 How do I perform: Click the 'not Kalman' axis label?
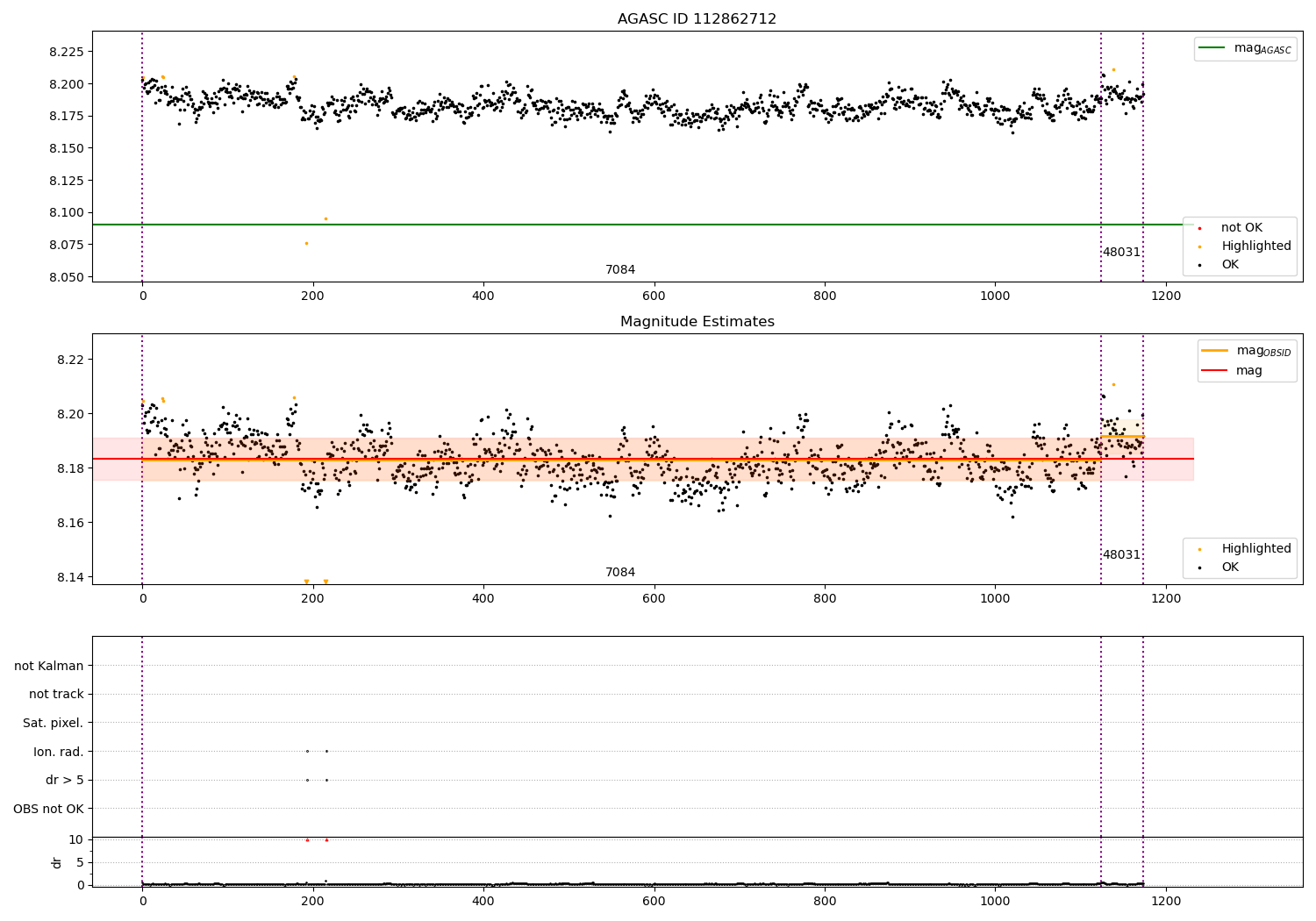point(49,666)
